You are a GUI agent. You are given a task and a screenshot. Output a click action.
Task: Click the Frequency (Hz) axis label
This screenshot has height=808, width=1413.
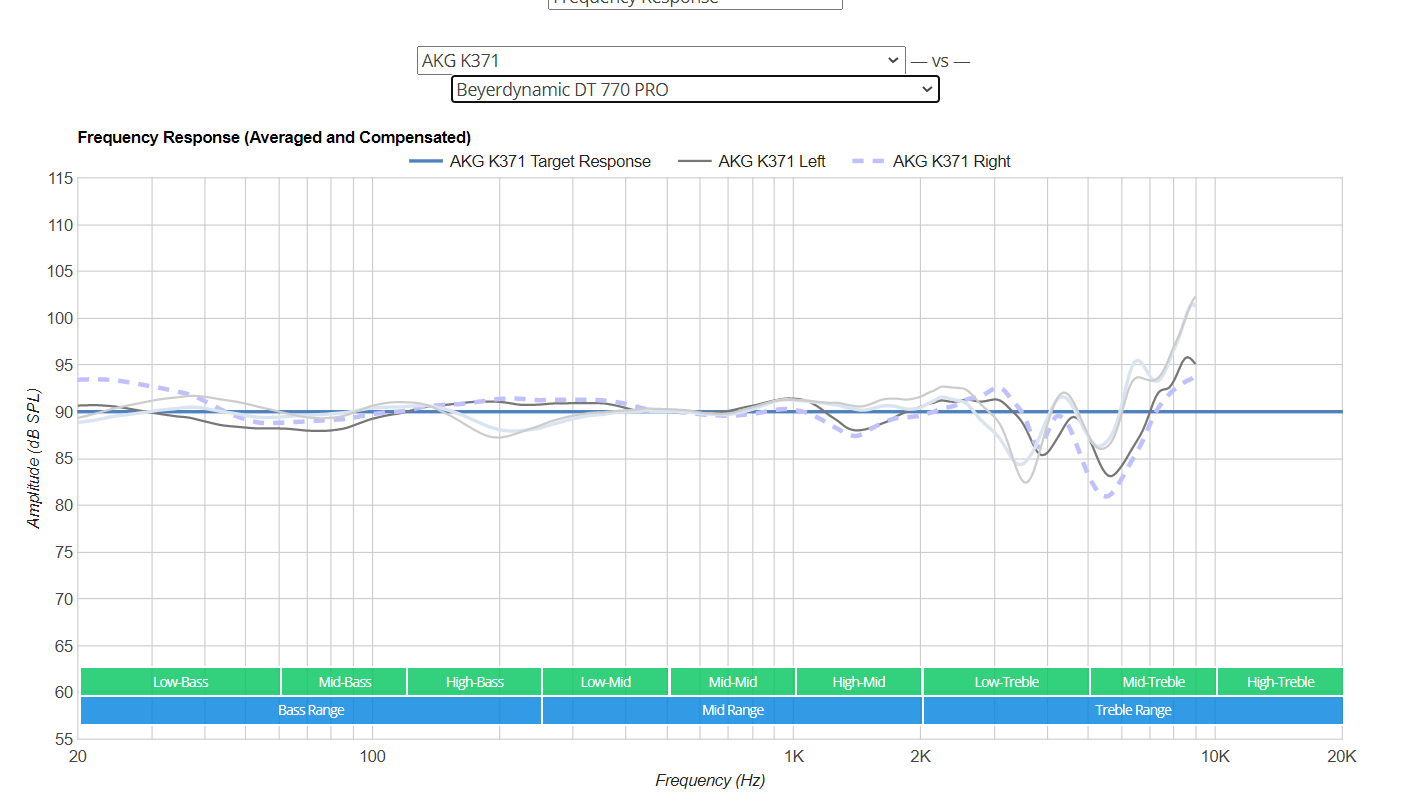point(710,780)
